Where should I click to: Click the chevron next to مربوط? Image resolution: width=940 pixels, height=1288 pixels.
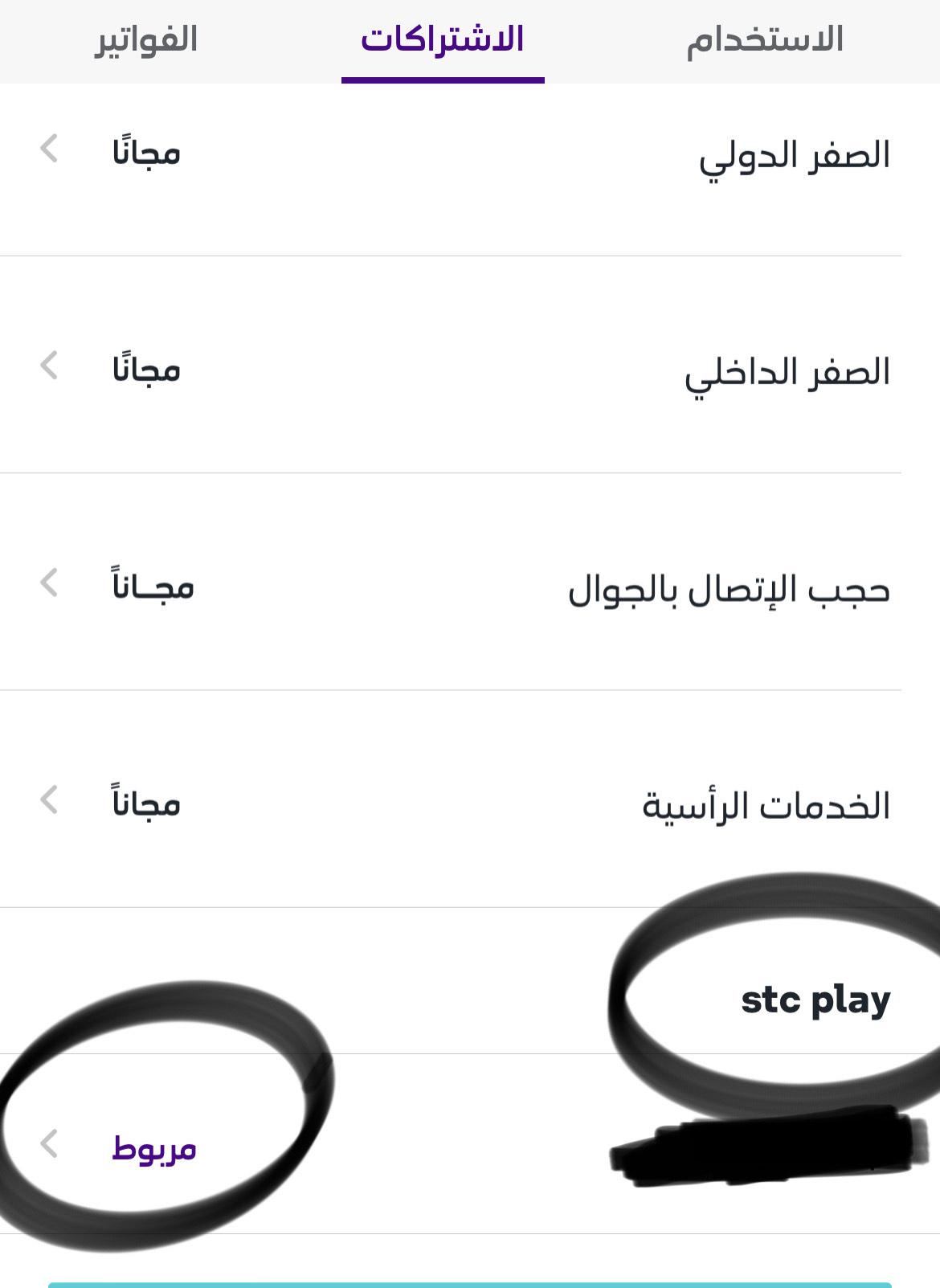tap(50, 1143)
